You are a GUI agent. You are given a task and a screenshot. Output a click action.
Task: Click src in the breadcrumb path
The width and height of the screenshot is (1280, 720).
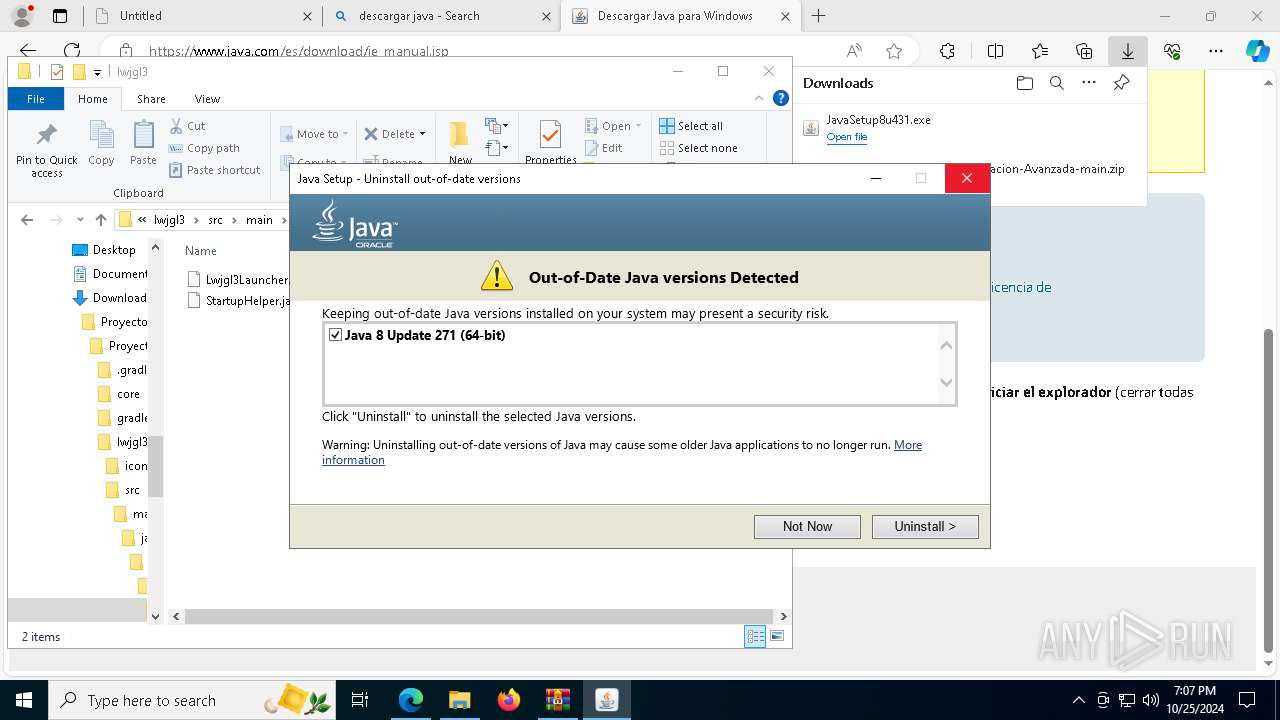(215, 220)
